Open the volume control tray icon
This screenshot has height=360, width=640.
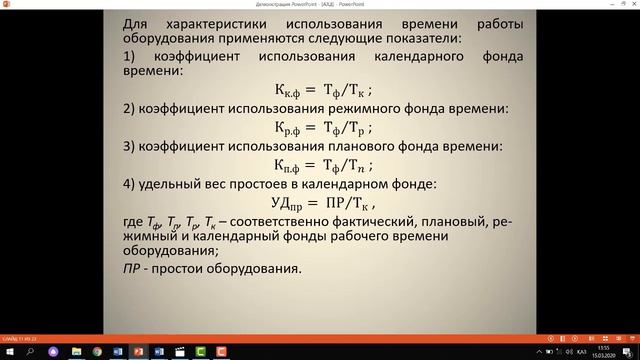coord(569,352)
